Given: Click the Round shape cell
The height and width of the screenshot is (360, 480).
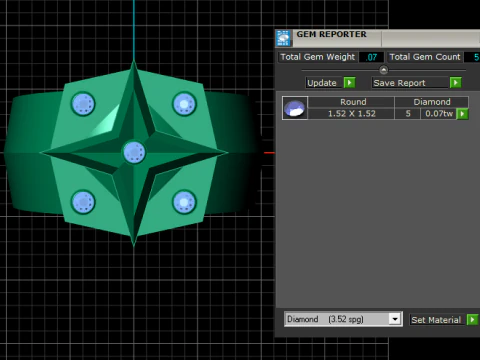Looking at the screenshot, I should (x=351, y=102).
